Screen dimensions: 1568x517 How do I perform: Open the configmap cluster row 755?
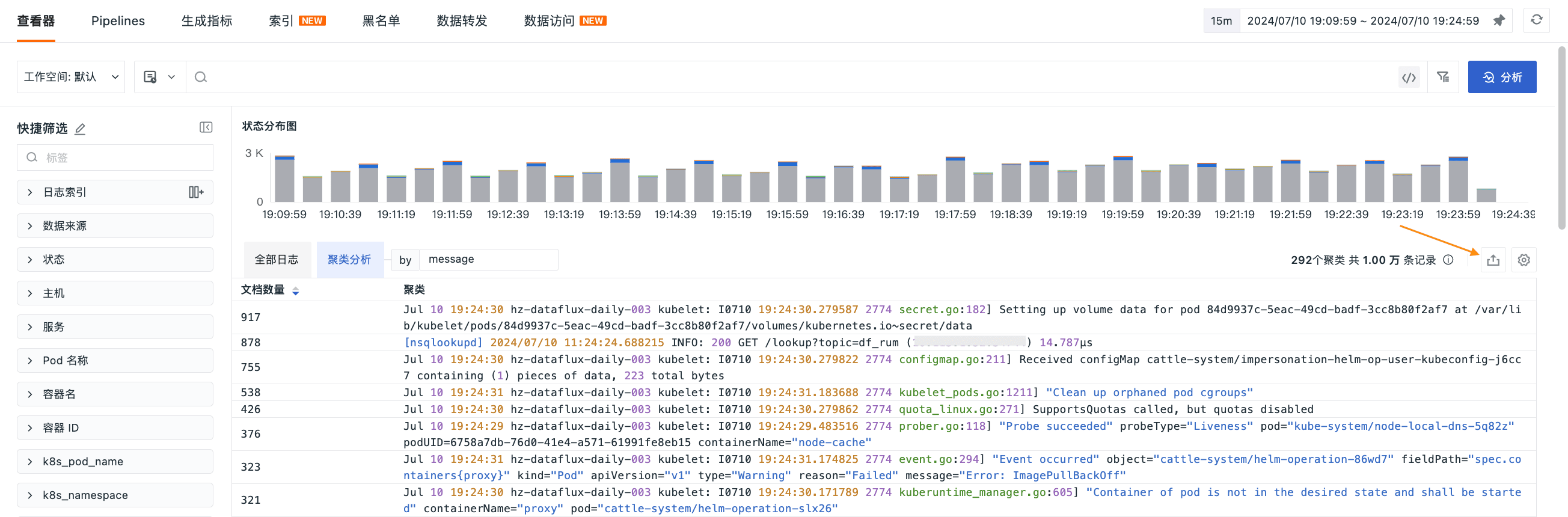[x=883, y=367]
